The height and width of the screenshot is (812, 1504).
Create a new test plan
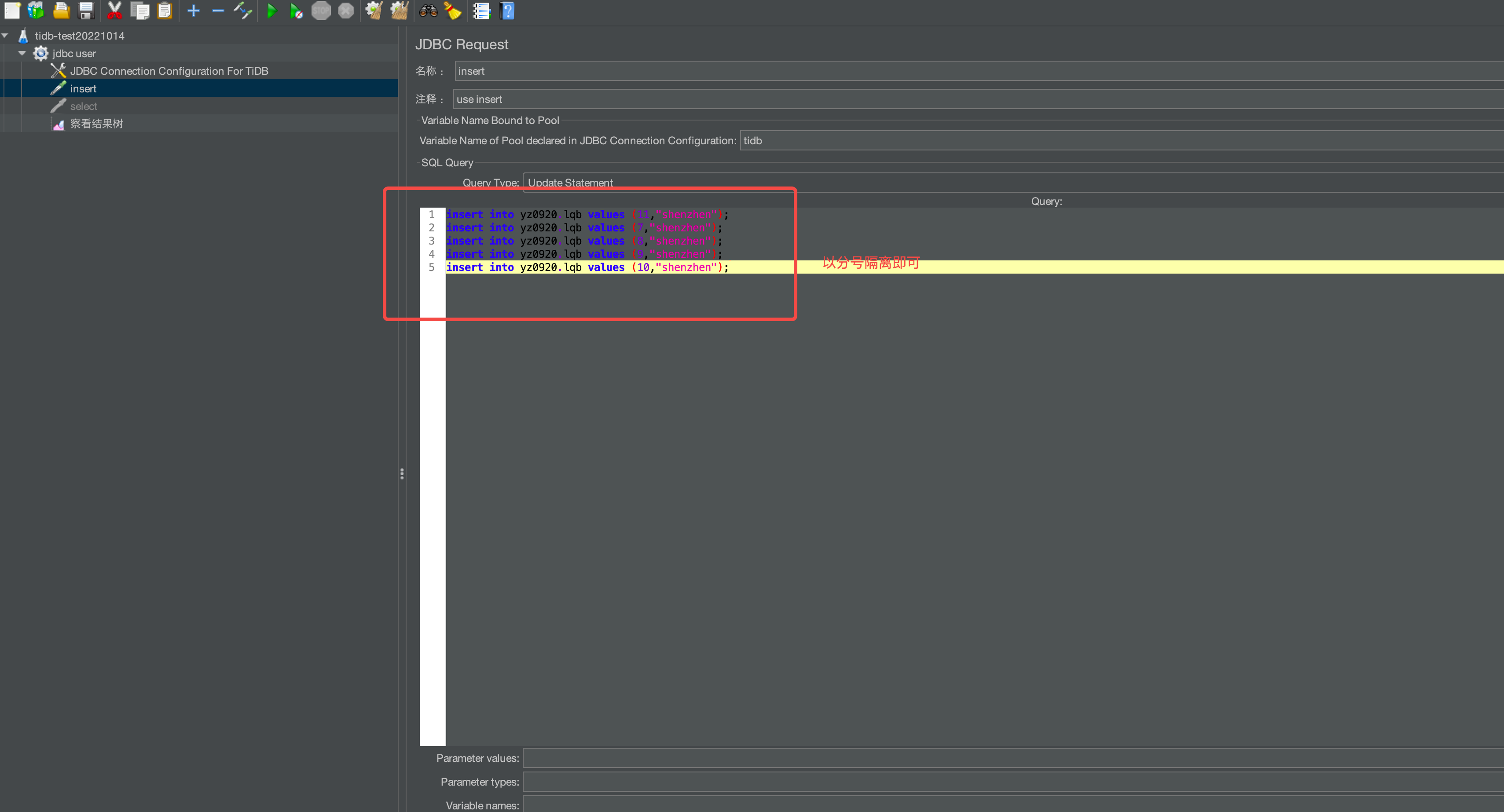(x=12, y=10)
